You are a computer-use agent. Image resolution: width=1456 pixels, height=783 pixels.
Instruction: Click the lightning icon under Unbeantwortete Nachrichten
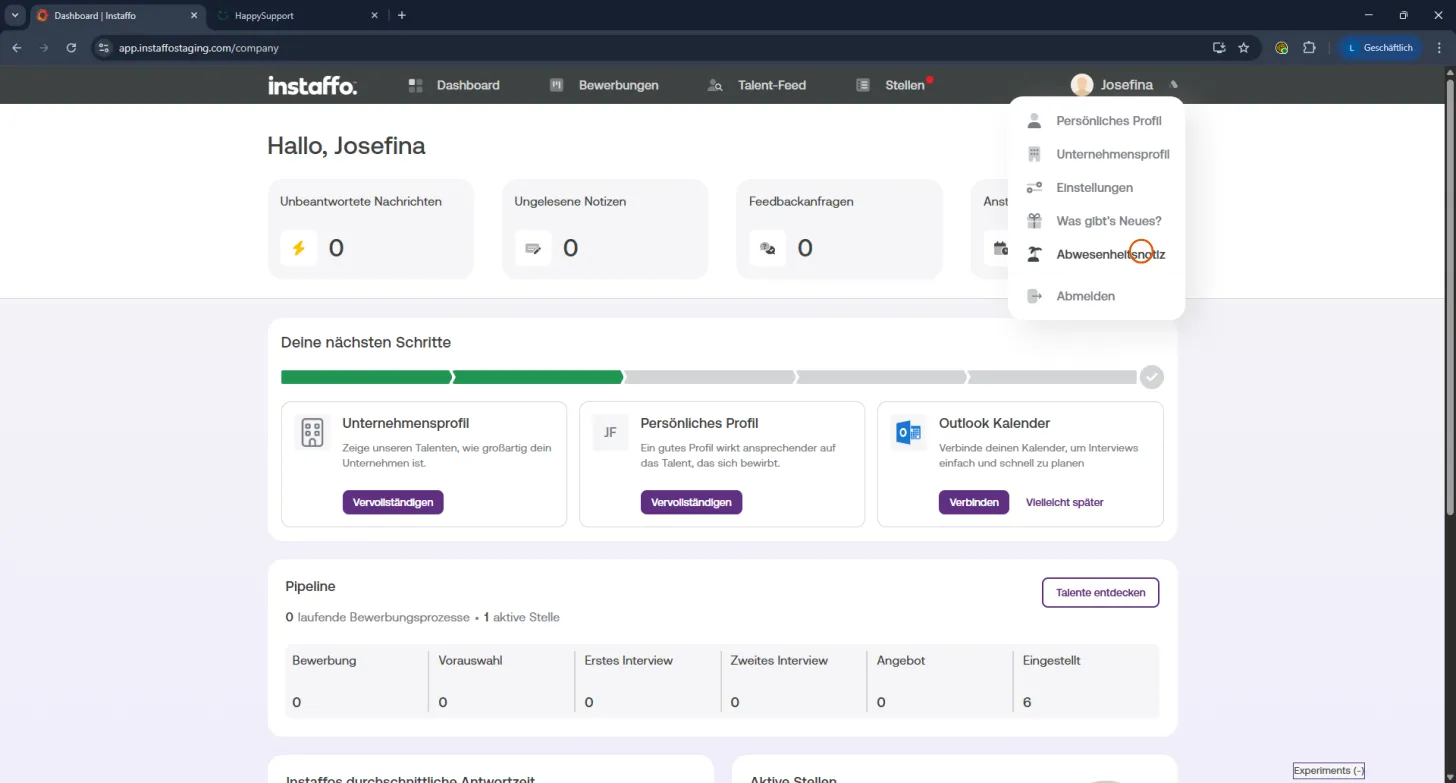coord(298,247)
